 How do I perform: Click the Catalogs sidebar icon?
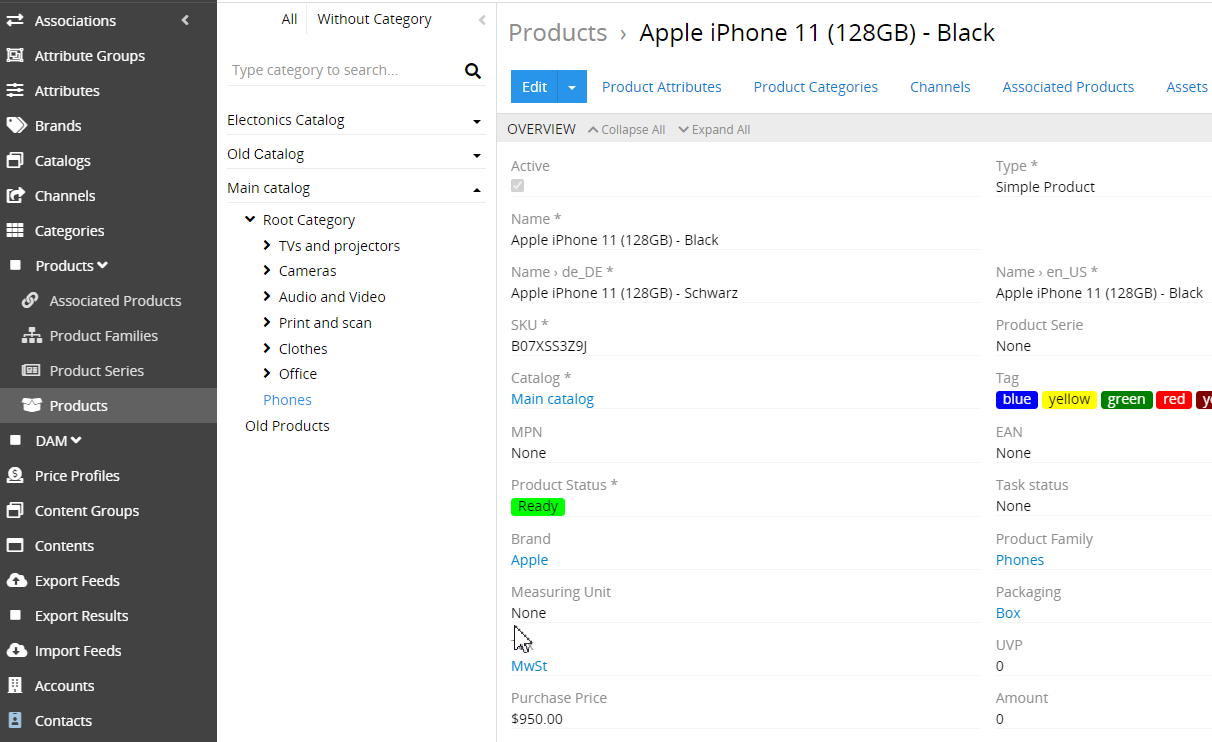pos(15,160)
